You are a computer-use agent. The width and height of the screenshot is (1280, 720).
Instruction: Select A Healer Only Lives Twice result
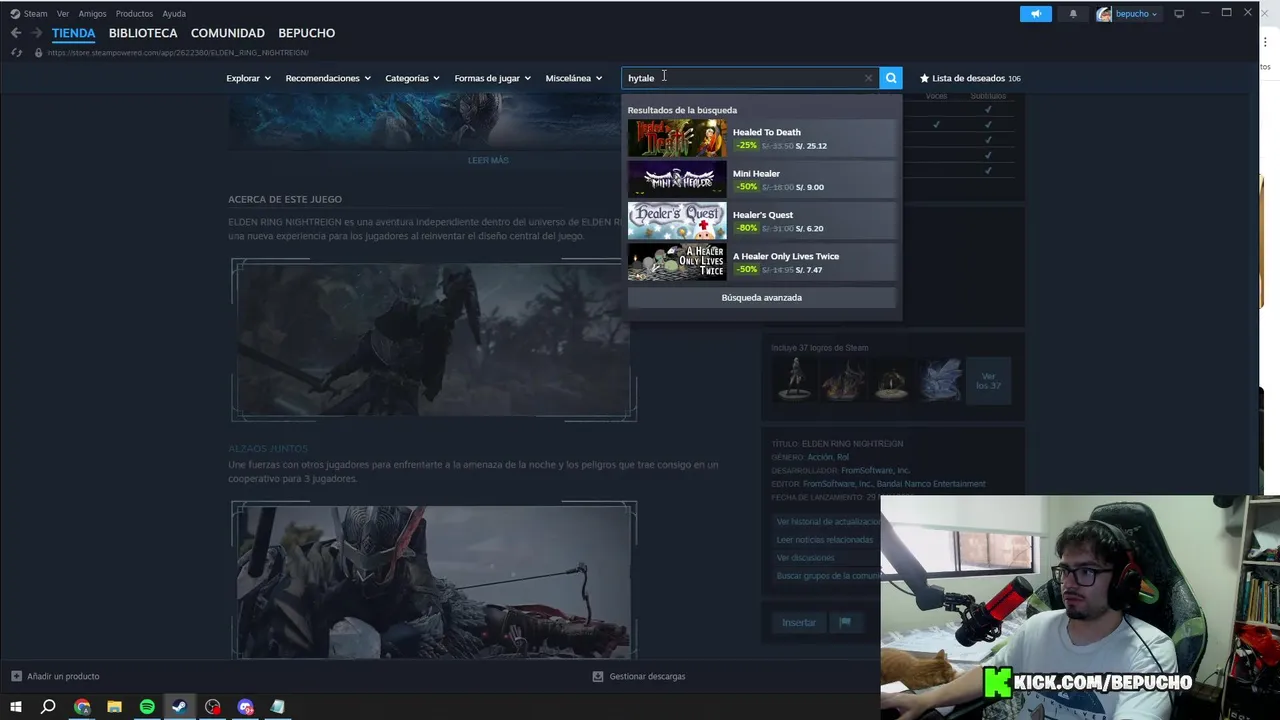[761, 262]
